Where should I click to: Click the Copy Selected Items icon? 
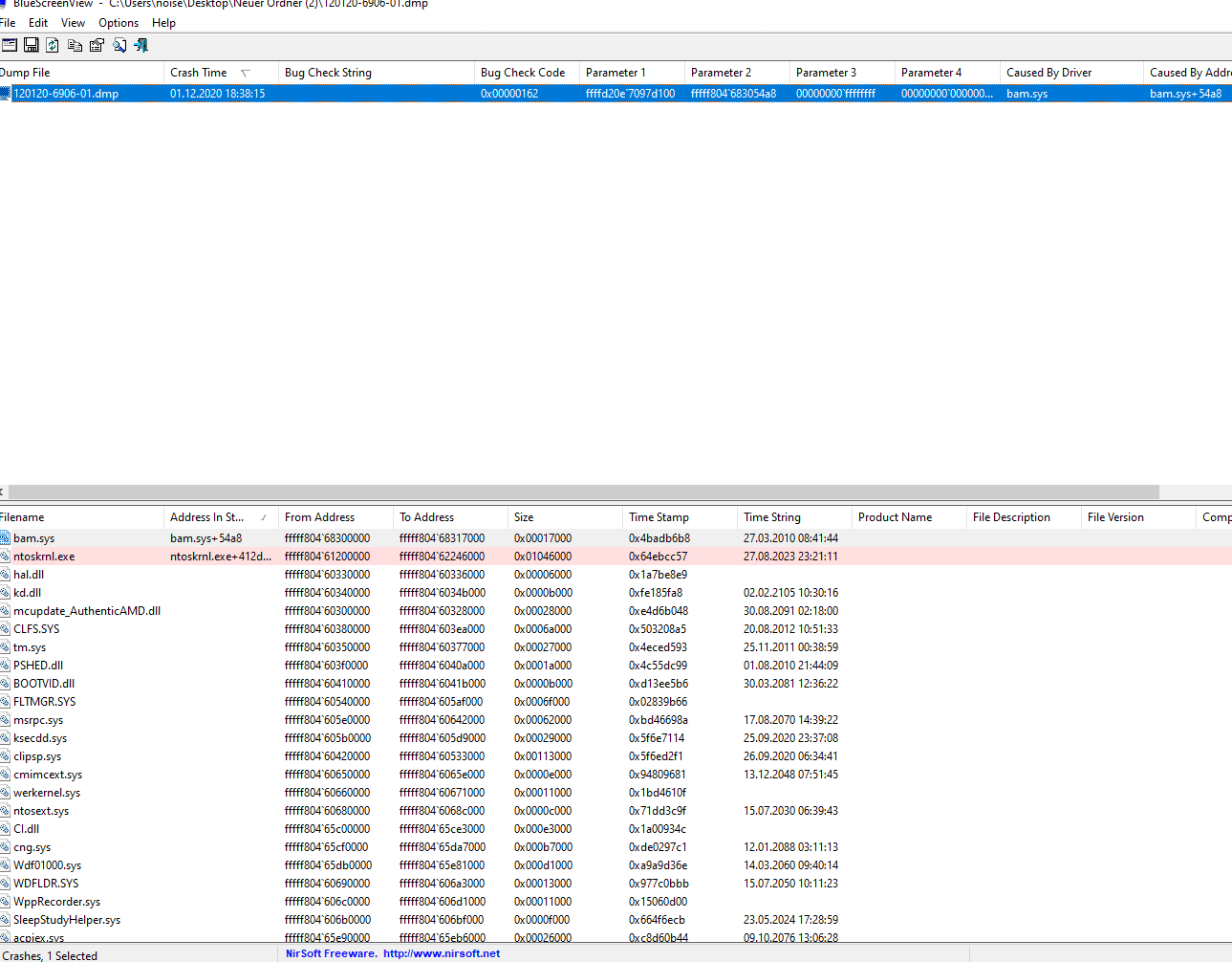point(75,45)
